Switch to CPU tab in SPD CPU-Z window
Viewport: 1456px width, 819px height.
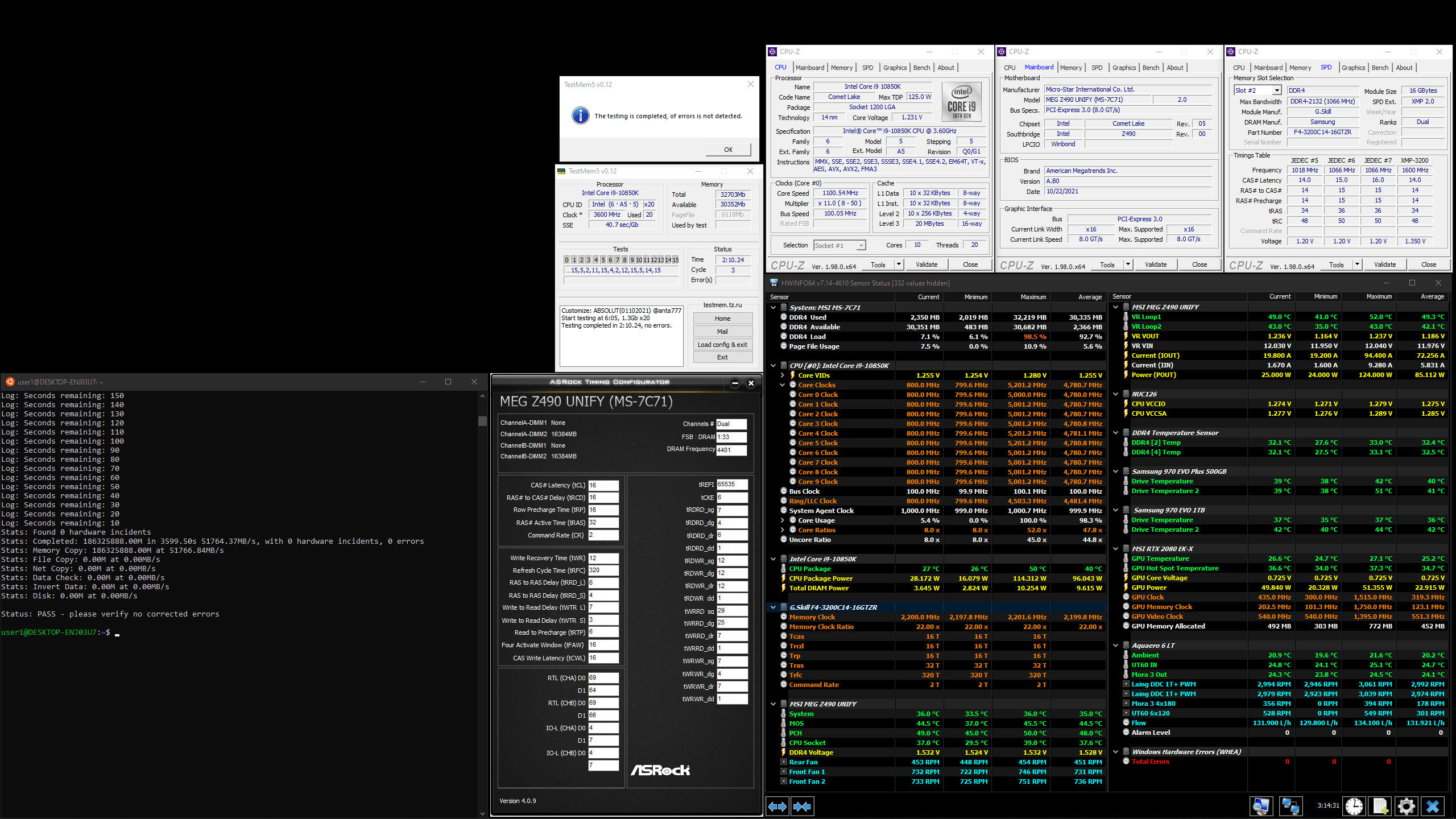click(x=1239, y=68)
